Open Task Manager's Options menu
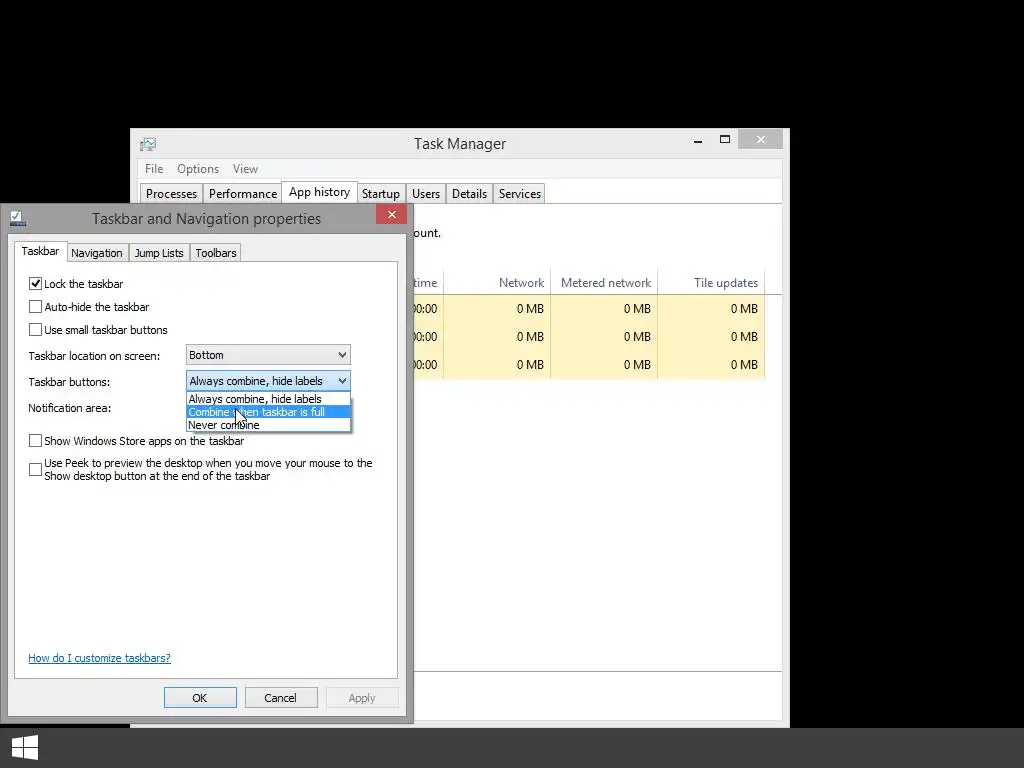Image resolution: width=1024 pixels, height=768 pixels. (x=198, y=168)
